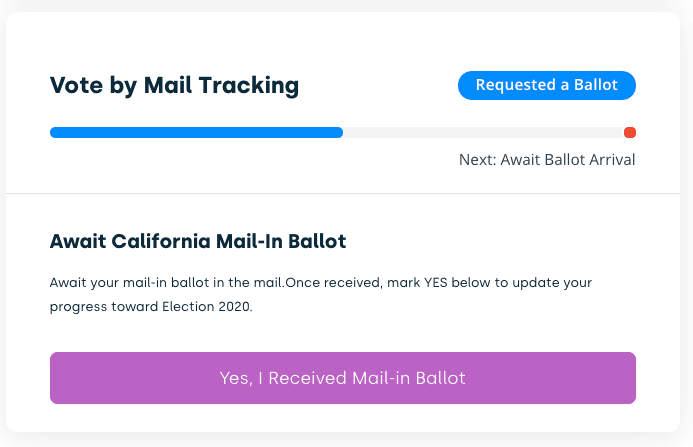Click the Yes, I Received Mail-in Ballot button

click(x=343, y=378)
